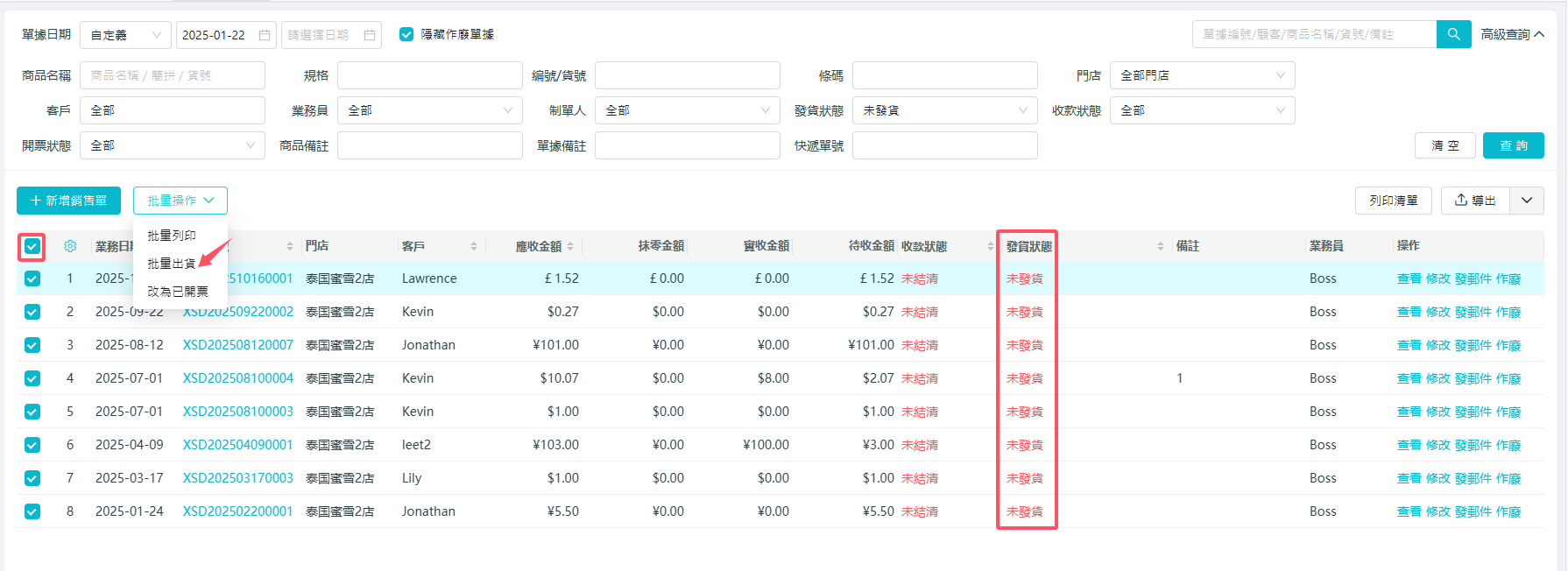Click the 快遞單號 input field
Screen dimensions: 1568x571
click(x=944, y=145)
